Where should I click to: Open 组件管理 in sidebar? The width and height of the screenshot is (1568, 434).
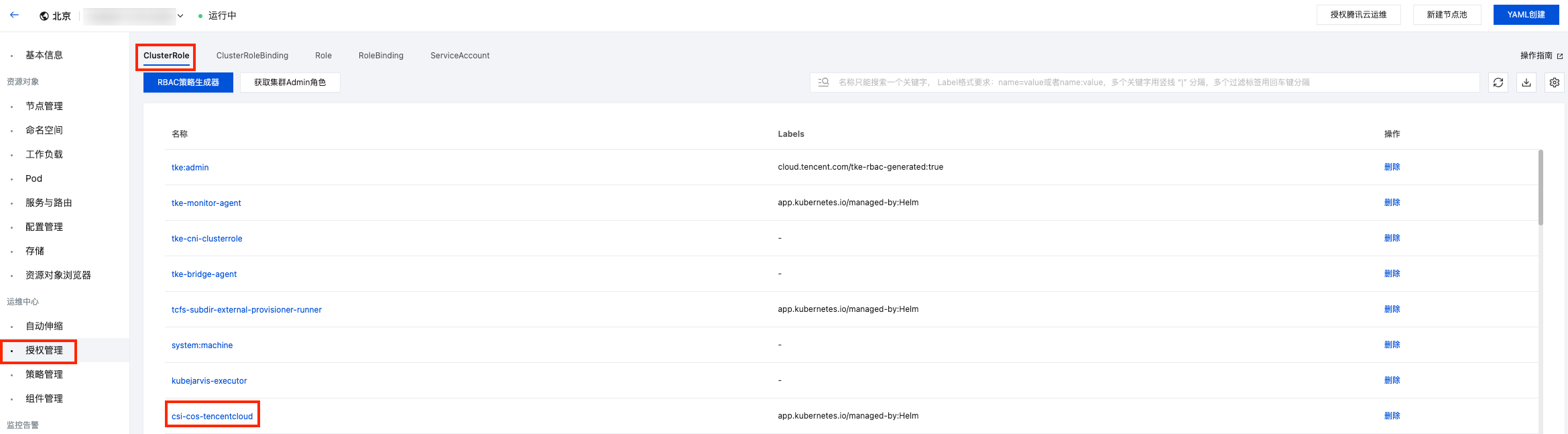[44, 398]
